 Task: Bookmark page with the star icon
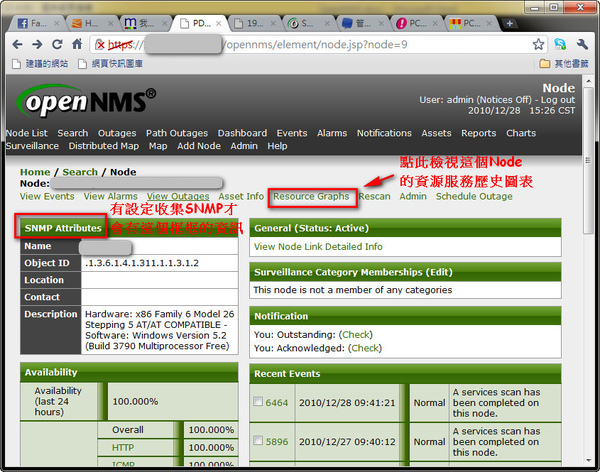tap(538, 44)
